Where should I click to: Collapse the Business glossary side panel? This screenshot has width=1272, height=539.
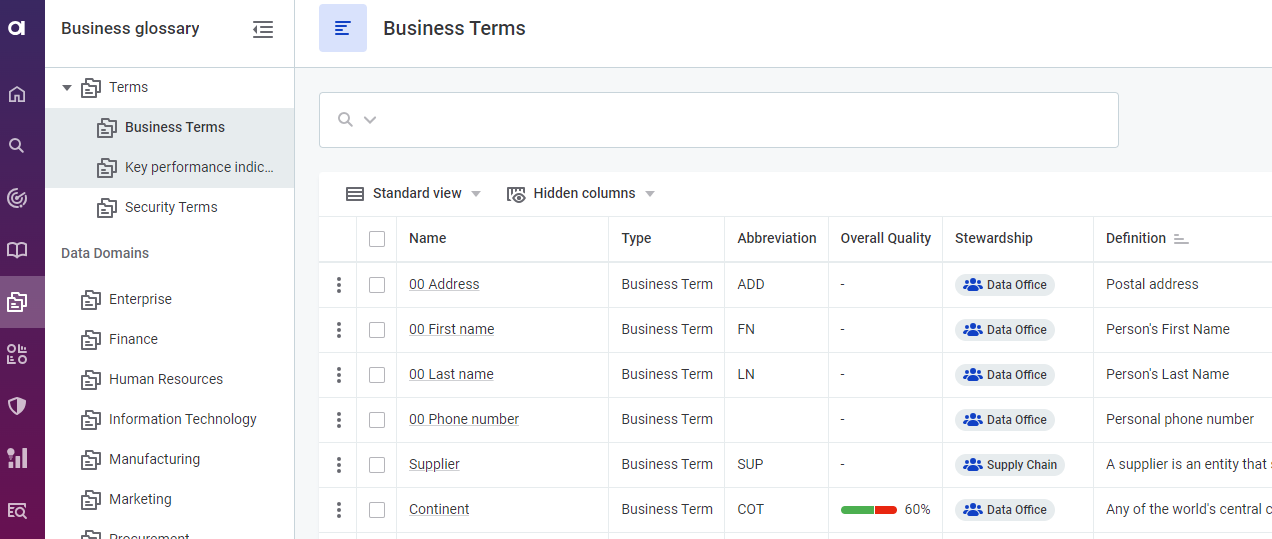(x=263, y=29)
